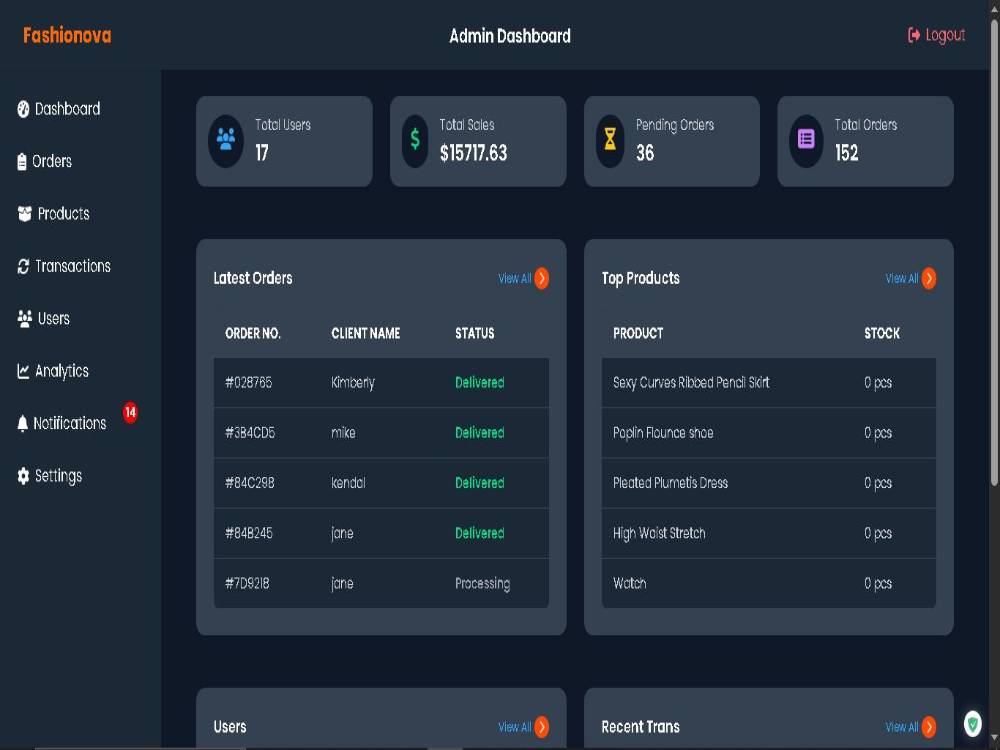Select order number #84C29B
The height and width of the screenshot is (750, 1000).
[x=250, y=483]
